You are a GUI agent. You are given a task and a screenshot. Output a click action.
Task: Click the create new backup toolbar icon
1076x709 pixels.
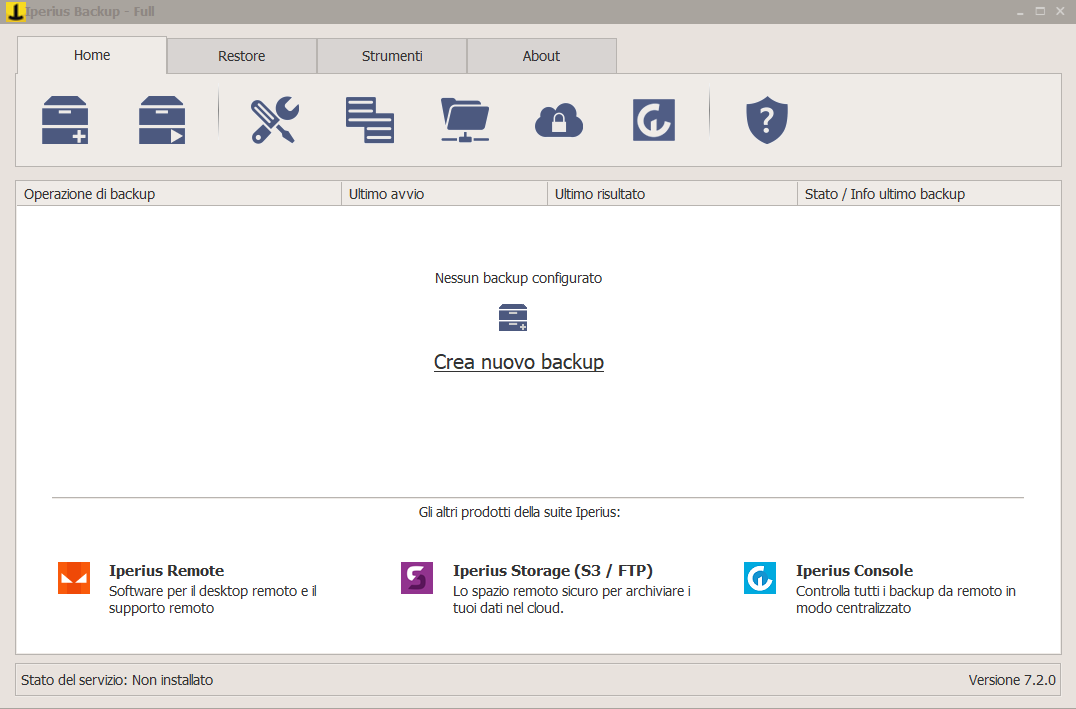(x=65, y=120)
